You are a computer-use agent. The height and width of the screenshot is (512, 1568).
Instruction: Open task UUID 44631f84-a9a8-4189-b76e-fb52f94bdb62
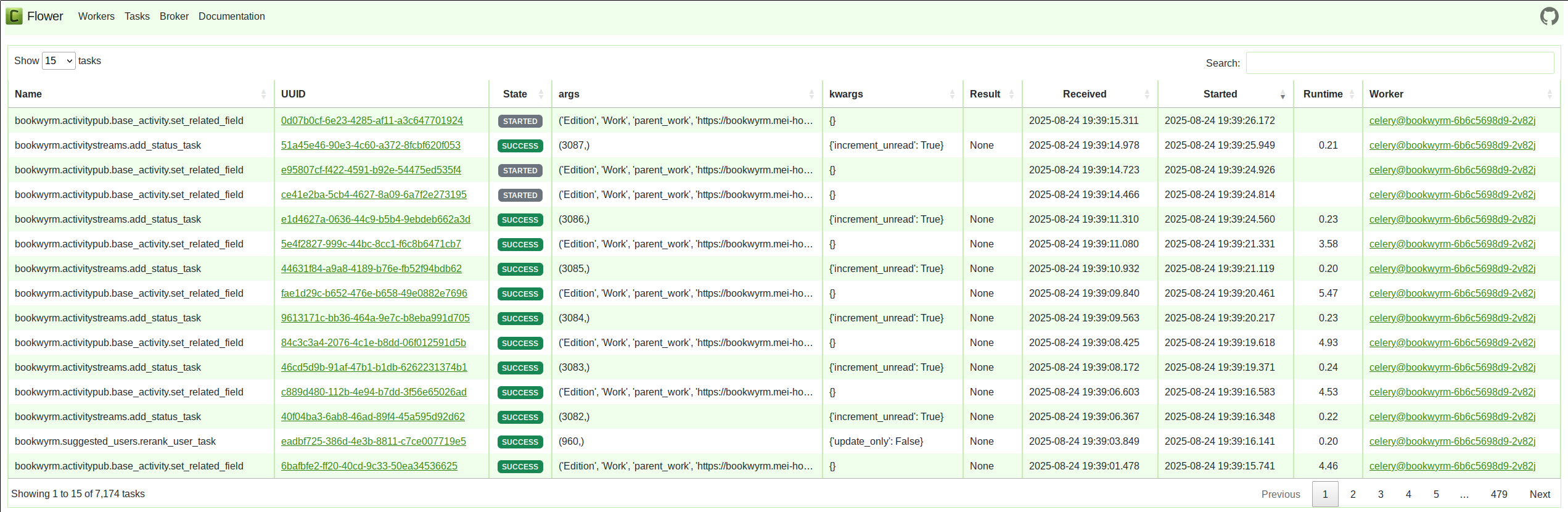[x=371, y=268]
